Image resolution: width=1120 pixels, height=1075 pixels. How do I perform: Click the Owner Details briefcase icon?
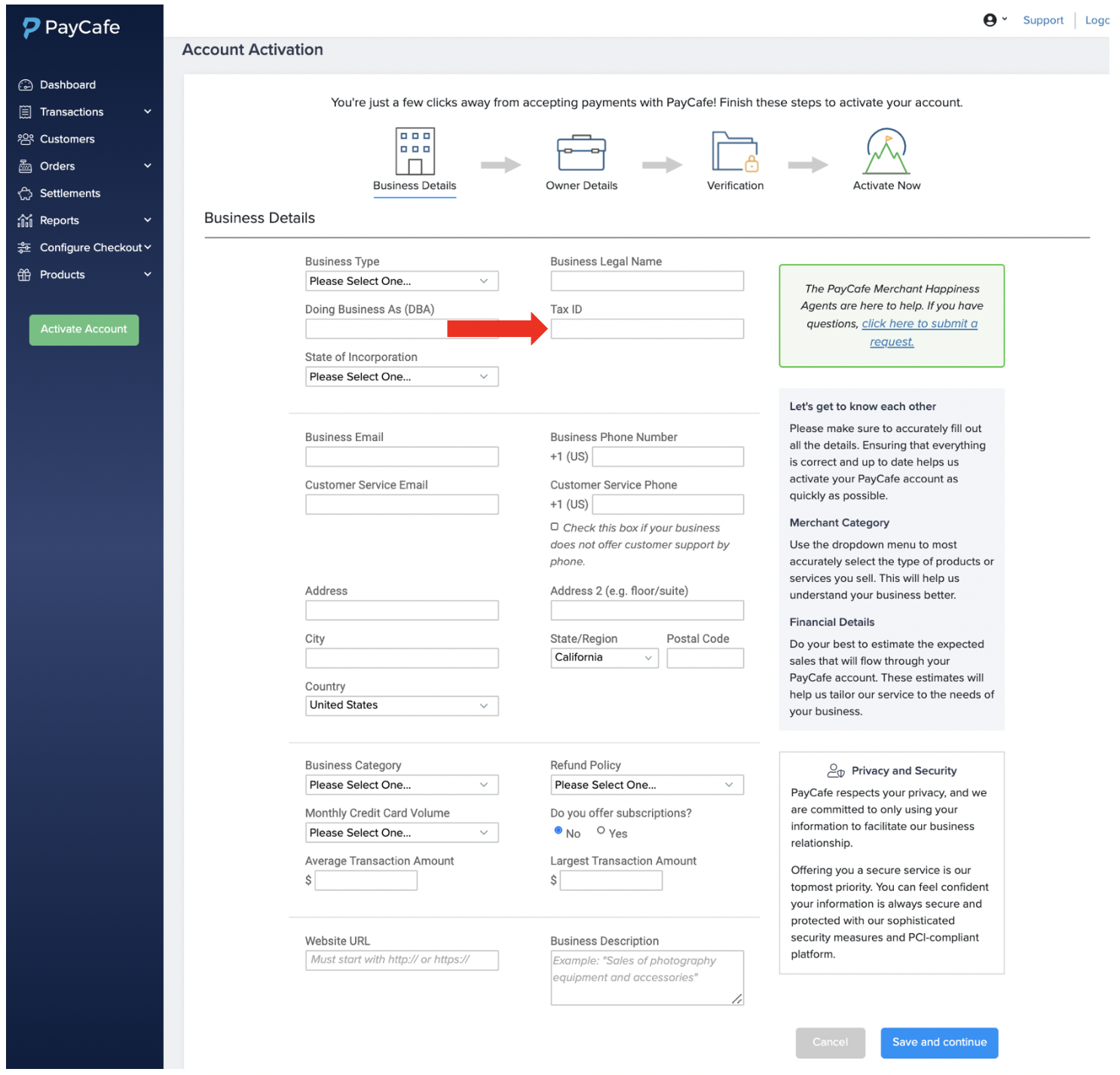point(581,153)
